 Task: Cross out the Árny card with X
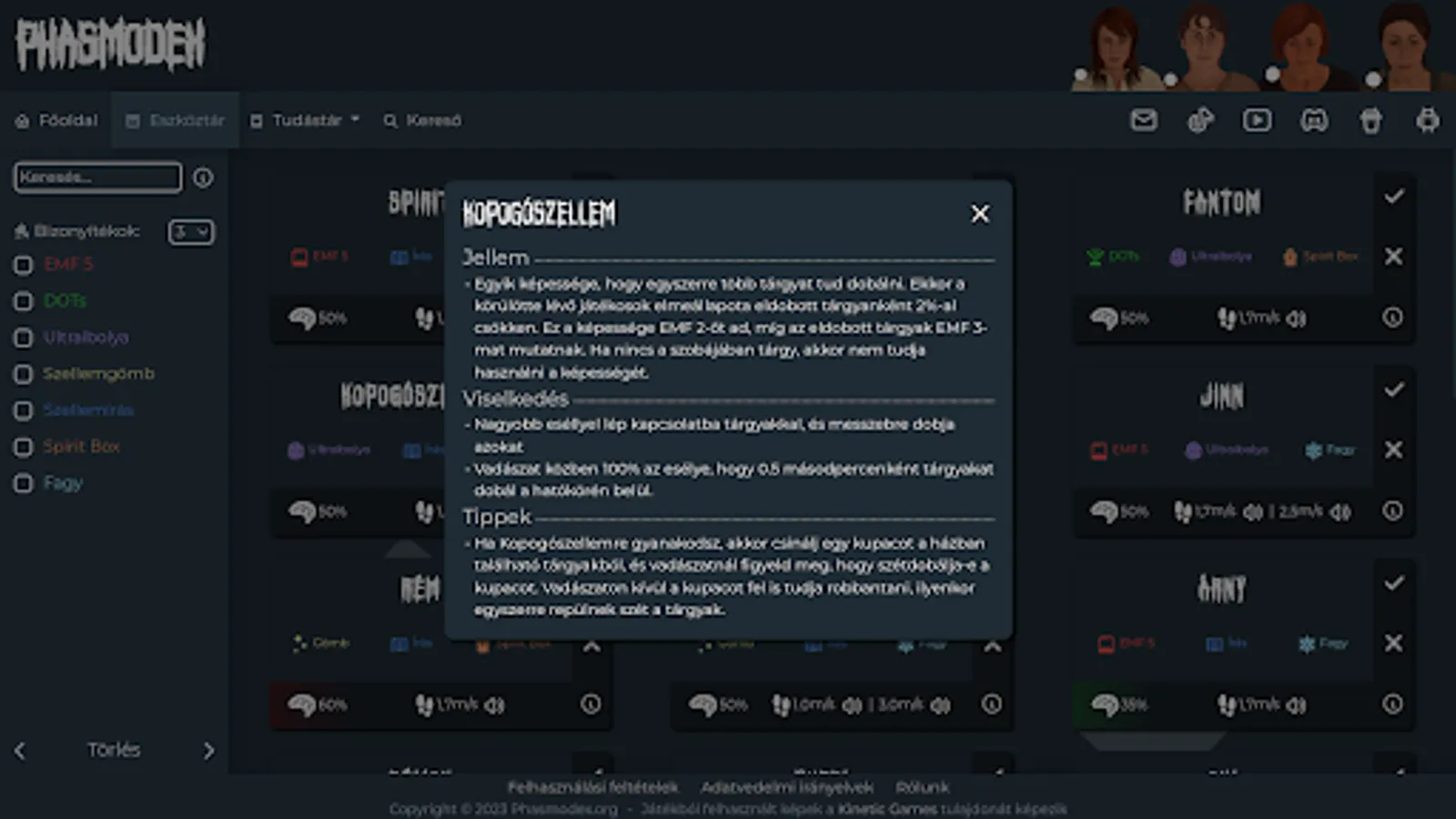pyautogui.click(x=1393, y=643)
